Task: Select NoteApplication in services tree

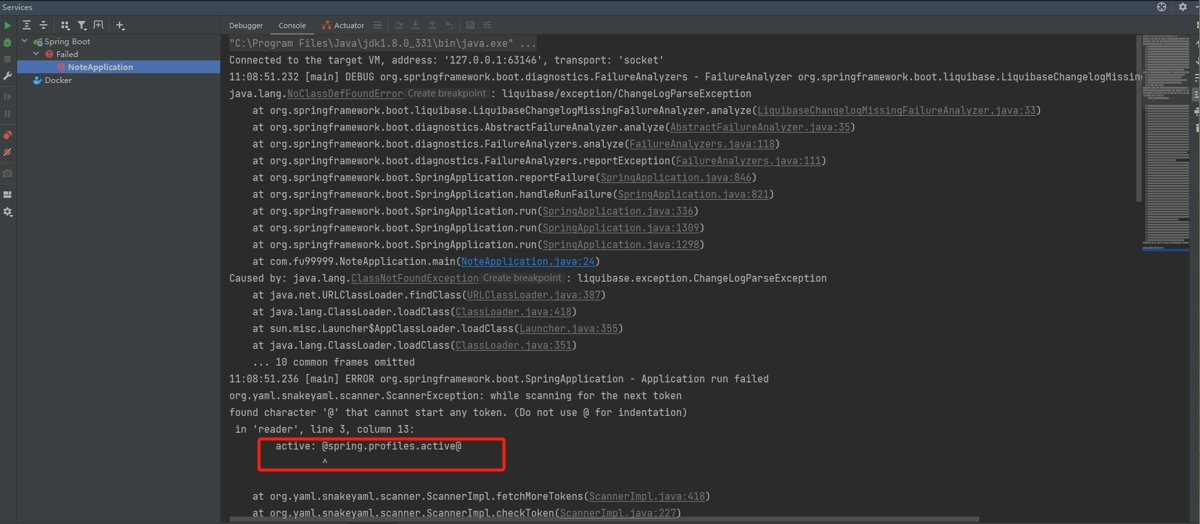Action: (100, 67)
